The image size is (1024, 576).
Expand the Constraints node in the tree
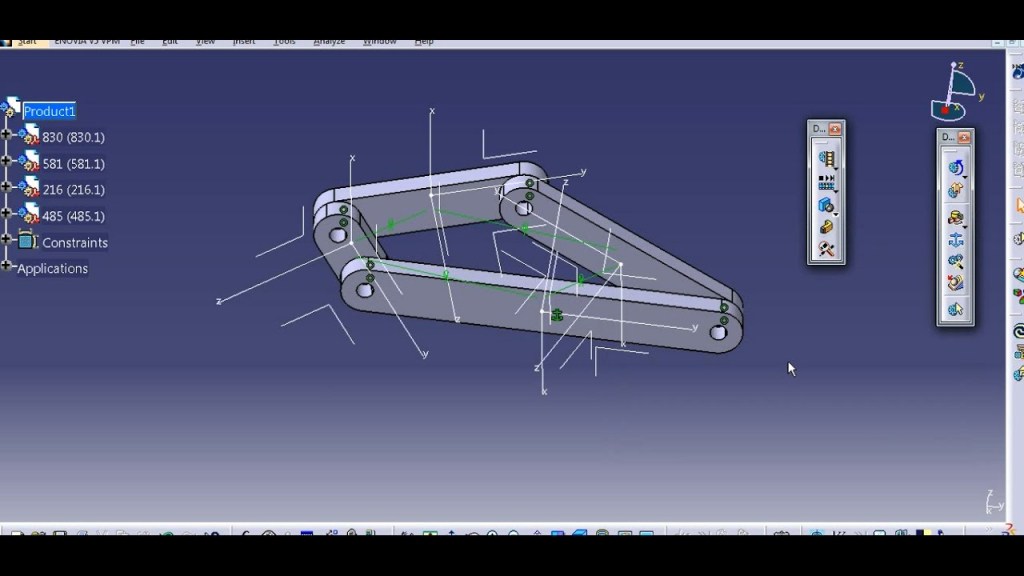6,241
